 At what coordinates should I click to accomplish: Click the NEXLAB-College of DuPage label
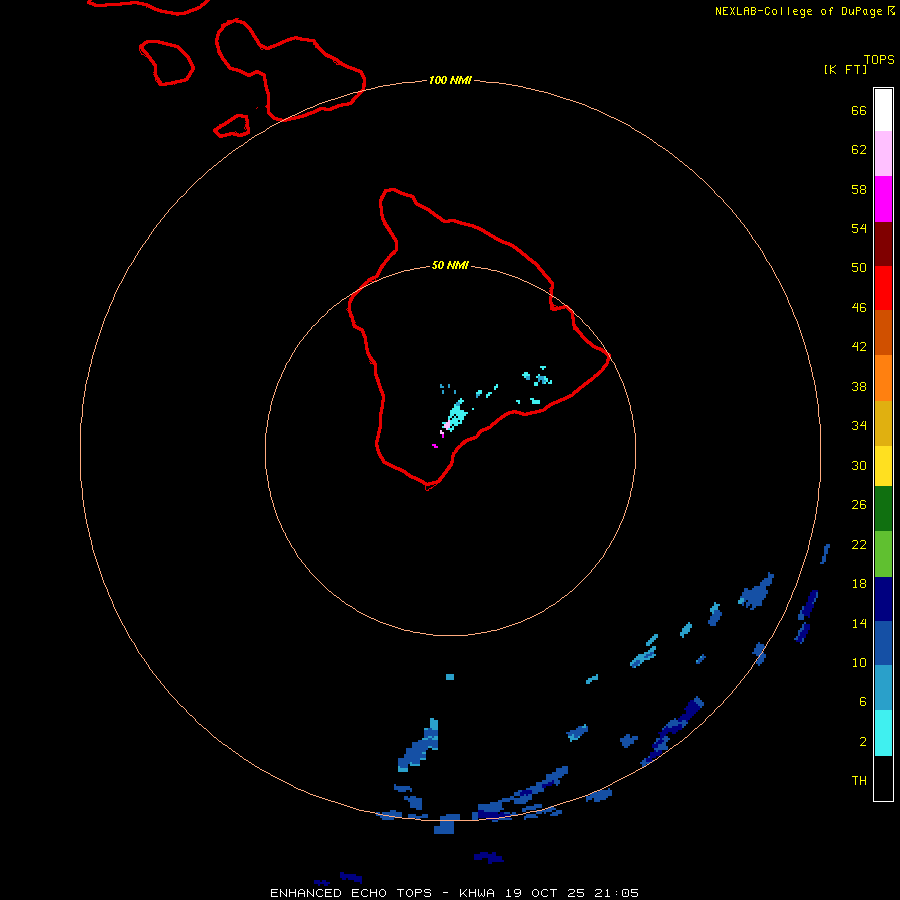pos(798,11)
